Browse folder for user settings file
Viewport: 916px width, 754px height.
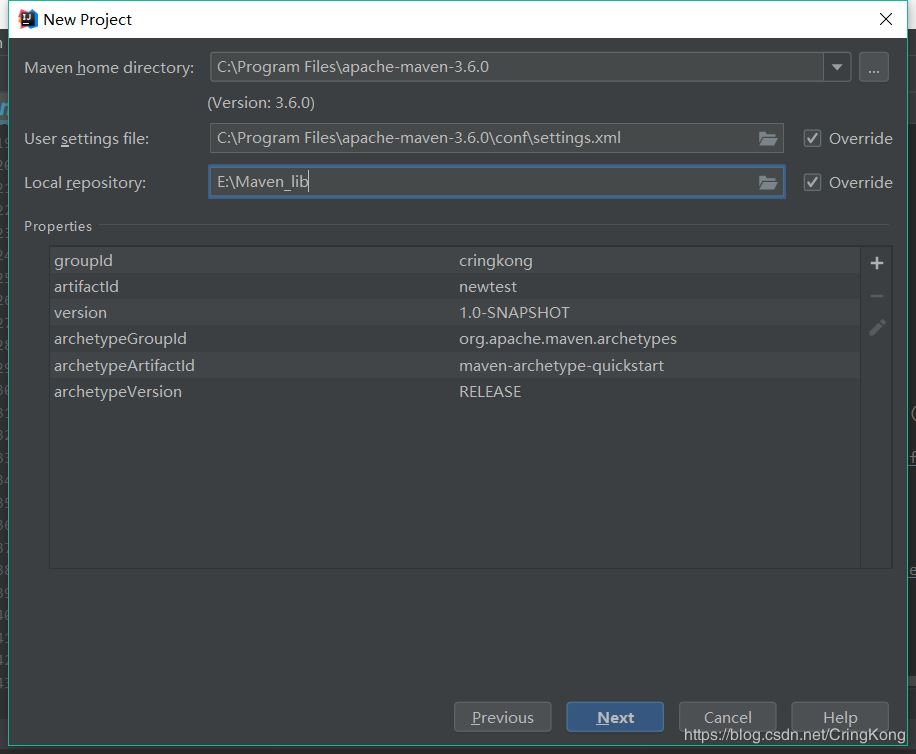tap(768, 139)
